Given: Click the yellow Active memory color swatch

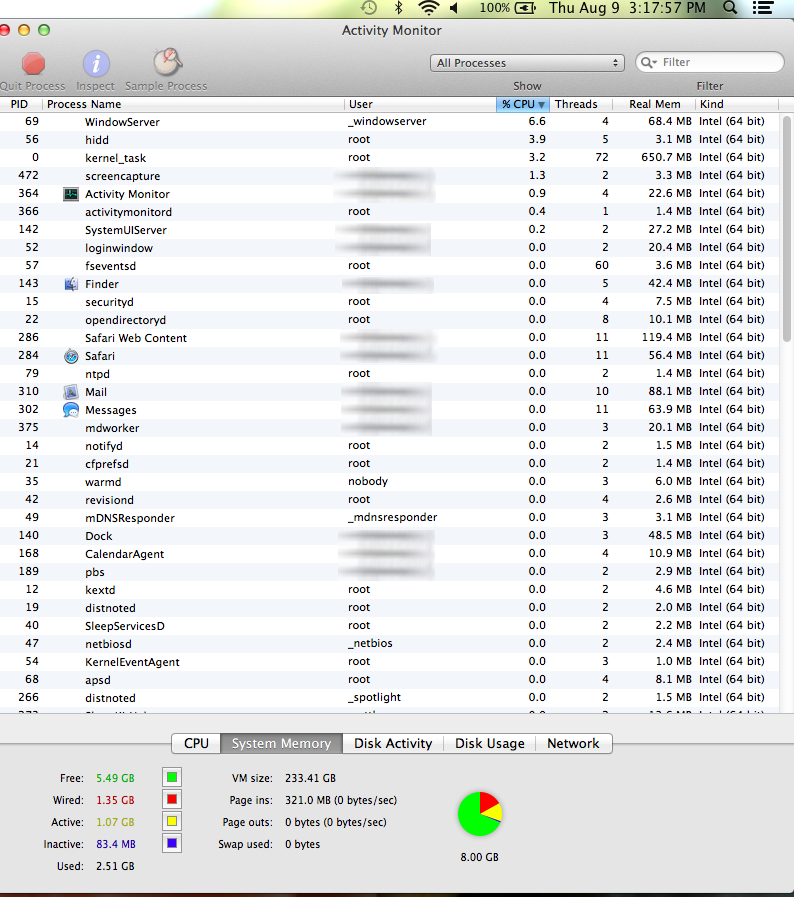Looking at the screenshot, I should [172, 821].
